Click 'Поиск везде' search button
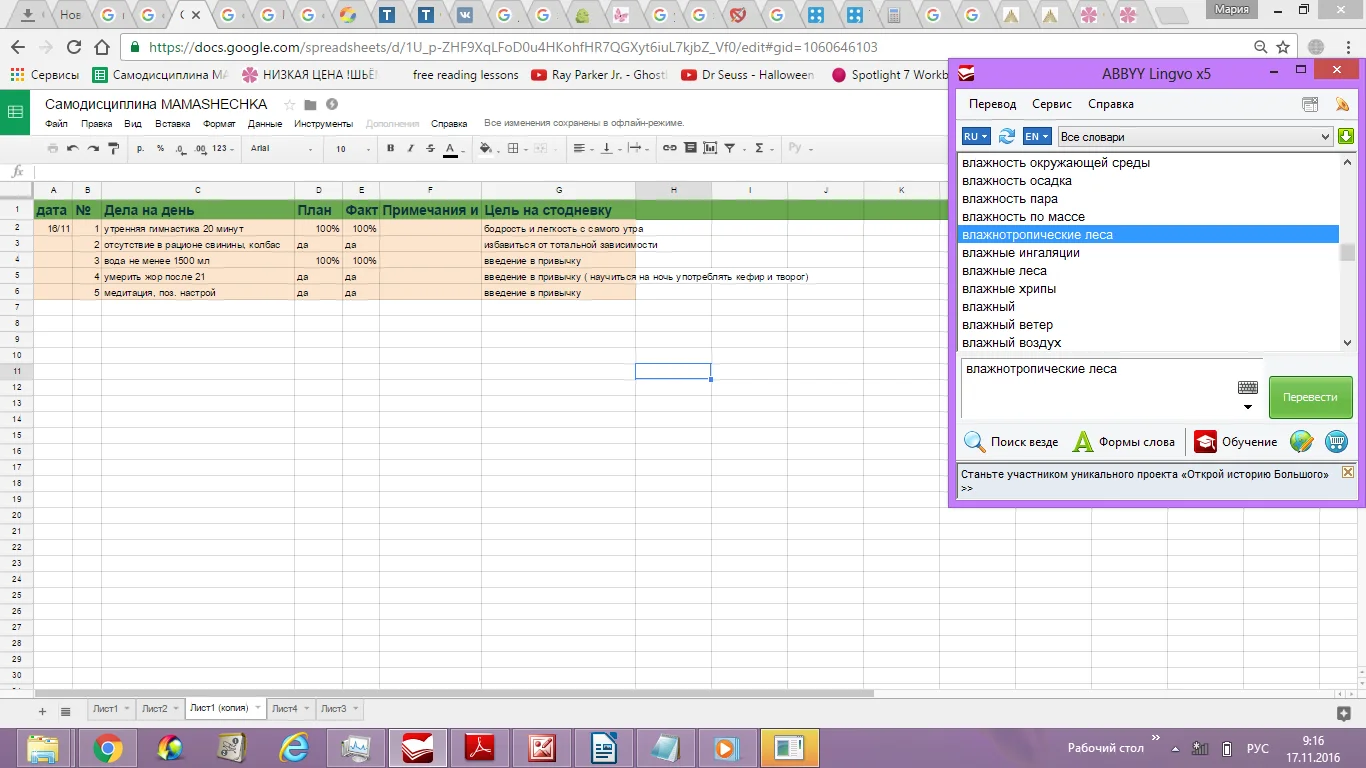 tap(1011, 442)
